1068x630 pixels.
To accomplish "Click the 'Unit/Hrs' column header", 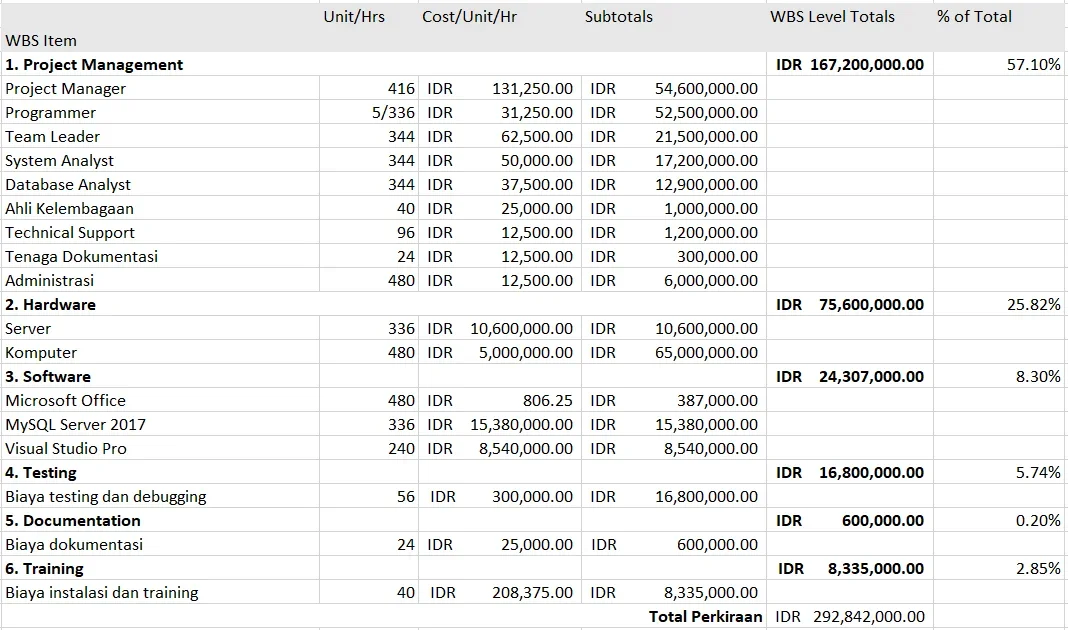I will pyautogui.click(x=354, y=16).
